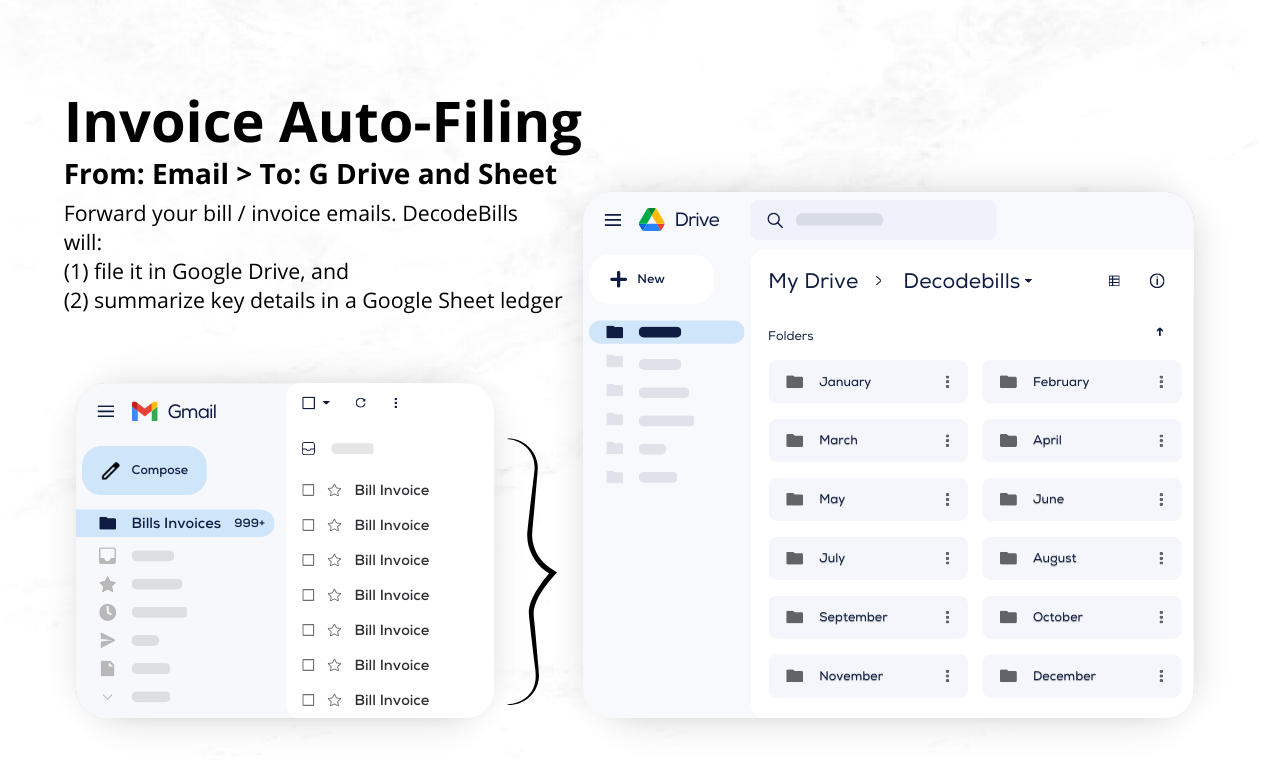
Task: Star the last Bill Invoice email
Action: [x=335, y=700]
